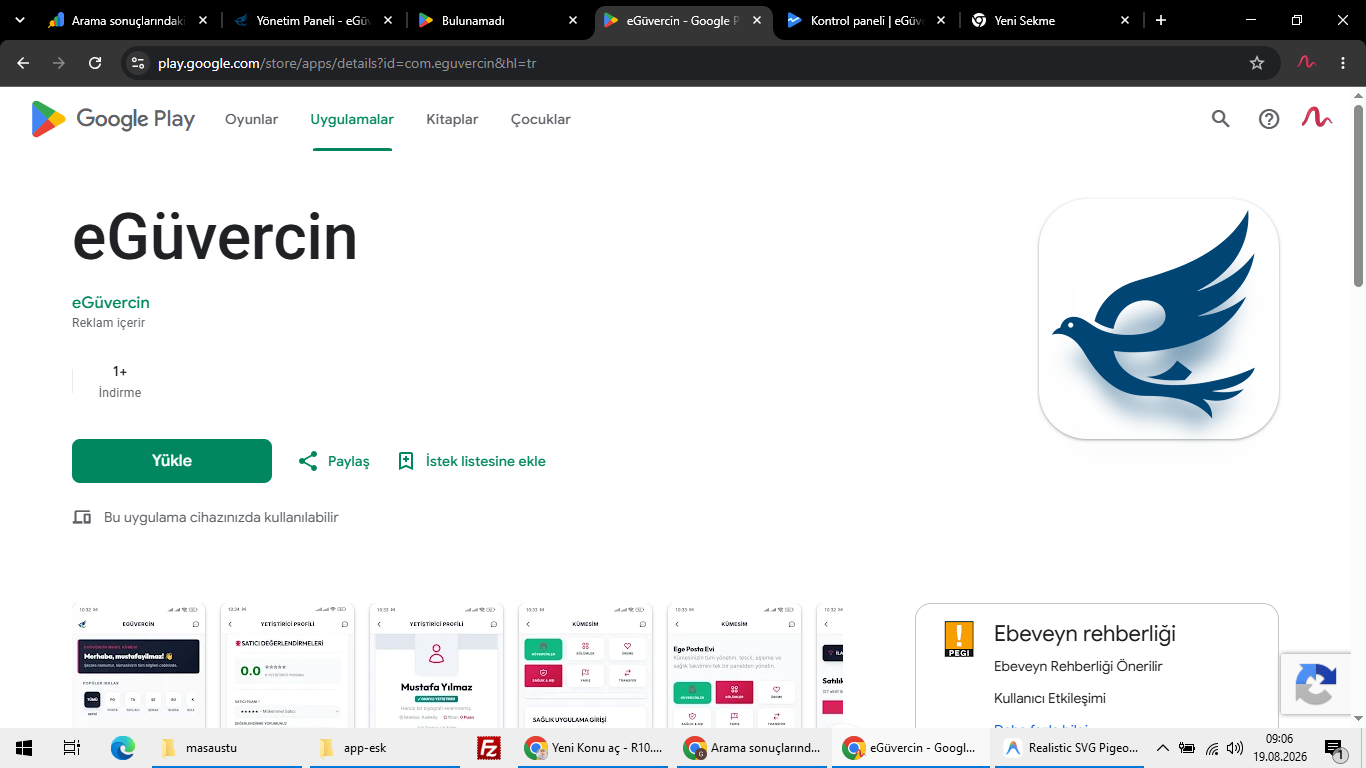Open the Mustafa Yılmaz profile screenshot

tap(437, 666)
